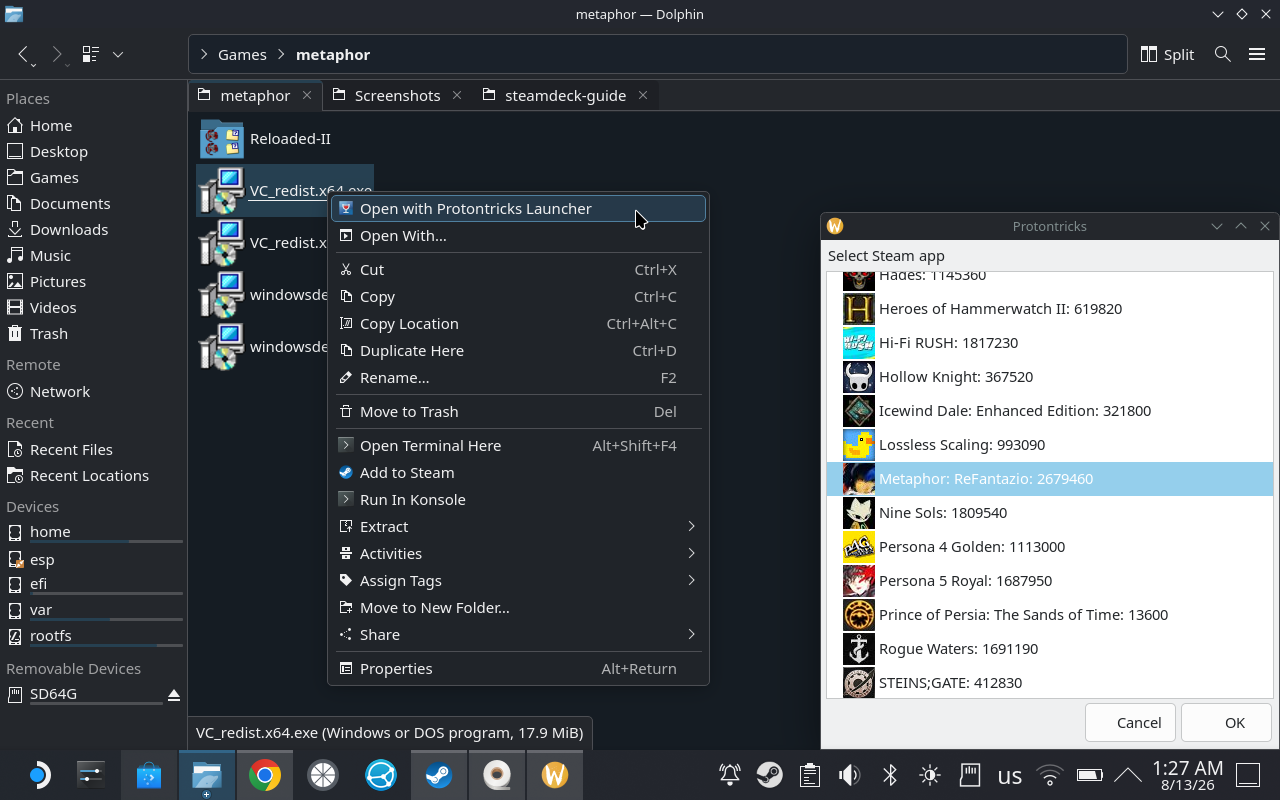Click the Games breadcrumb in the location bar
The height and width of the screenshot is (800, 1280).
coord(242,54)
